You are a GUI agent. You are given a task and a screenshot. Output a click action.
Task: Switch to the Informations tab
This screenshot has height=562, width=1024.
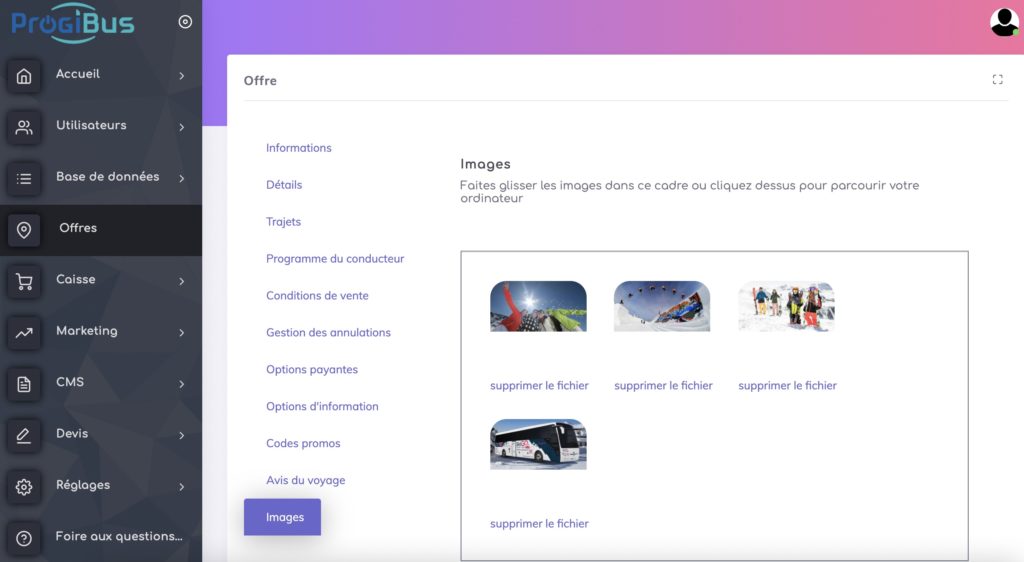[x=298, y=148]
